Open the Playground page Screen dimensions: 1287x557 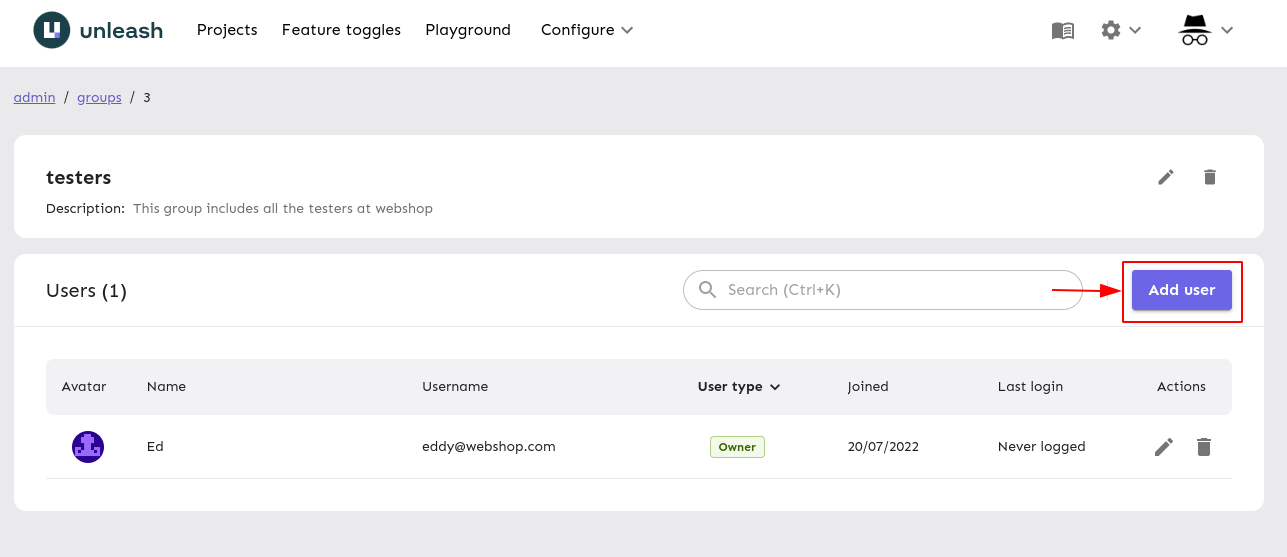[468, 30]
